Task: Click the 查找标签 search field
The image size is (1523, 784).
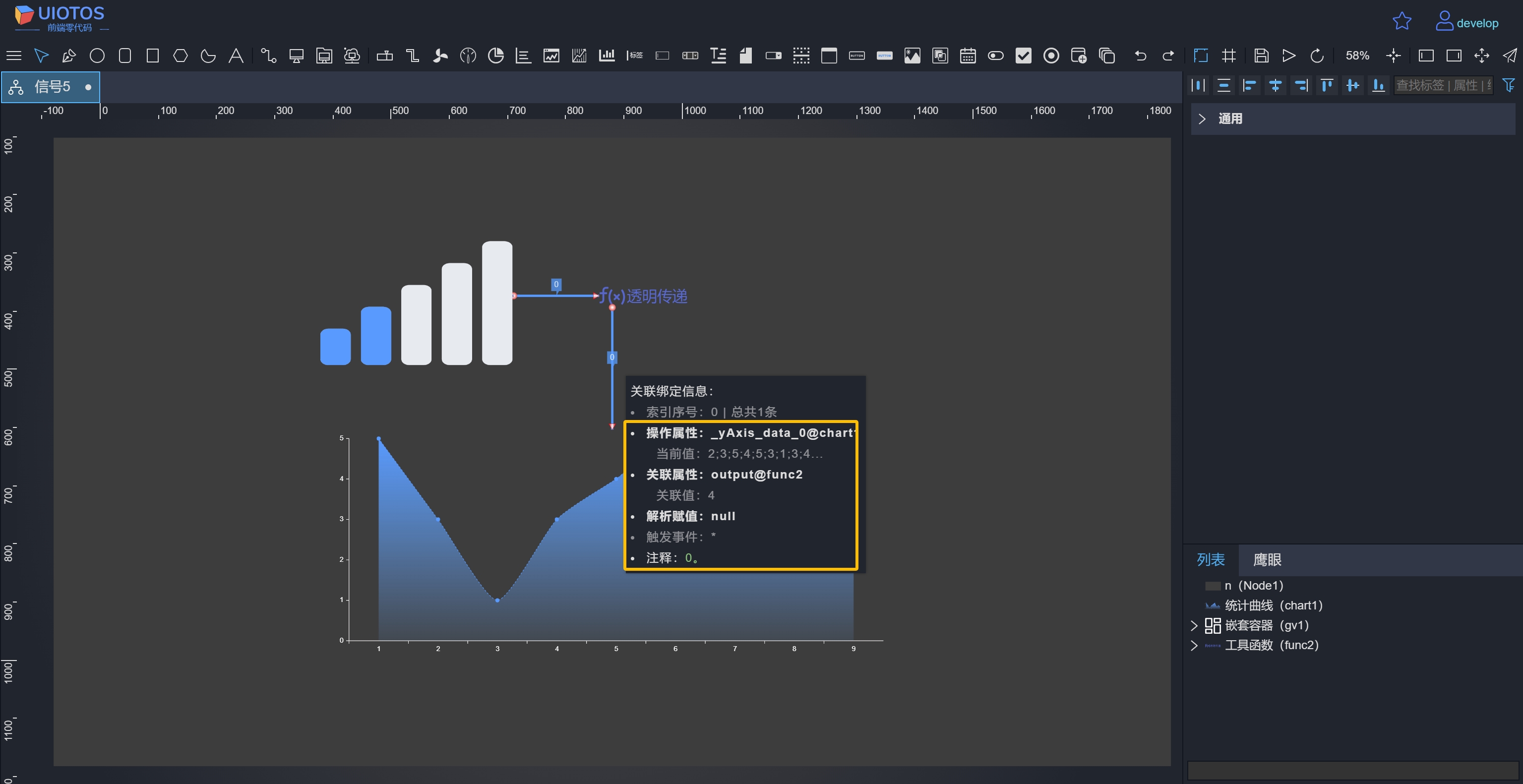Action: [1443, 86]
